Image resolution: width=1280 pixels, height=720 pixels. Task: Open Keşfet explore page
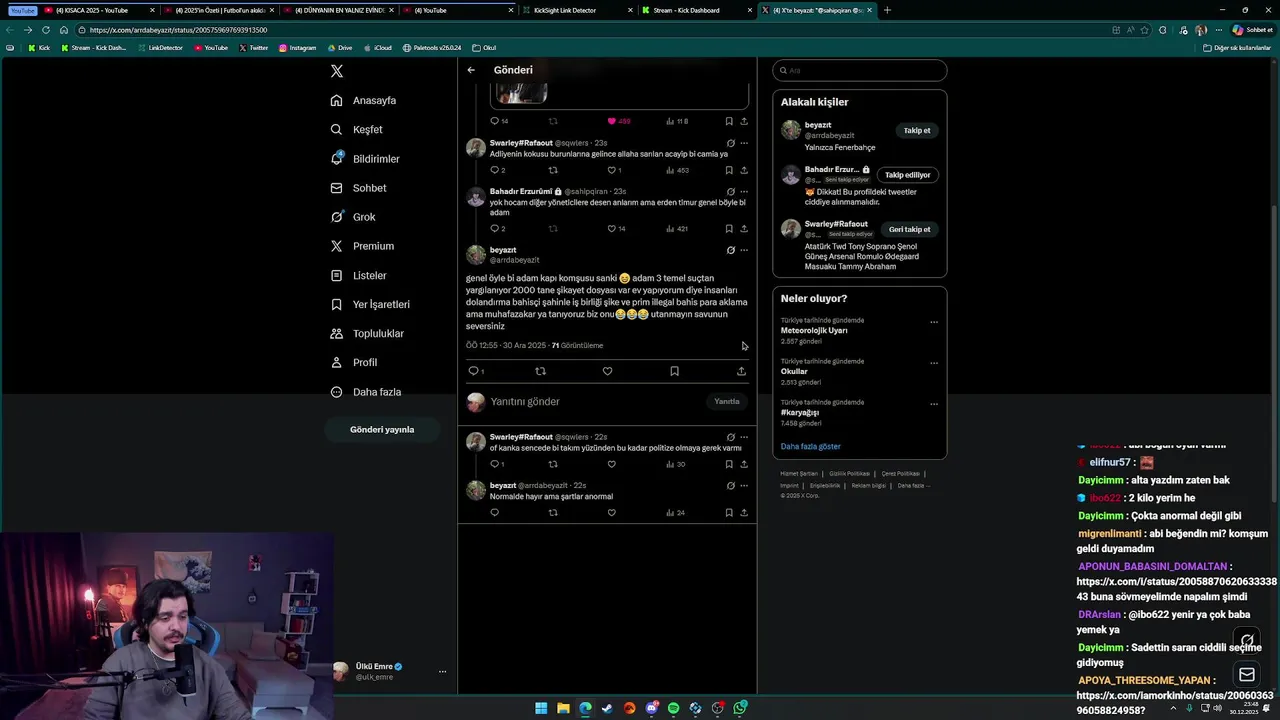pyautogui.click(x=357, y=129)
